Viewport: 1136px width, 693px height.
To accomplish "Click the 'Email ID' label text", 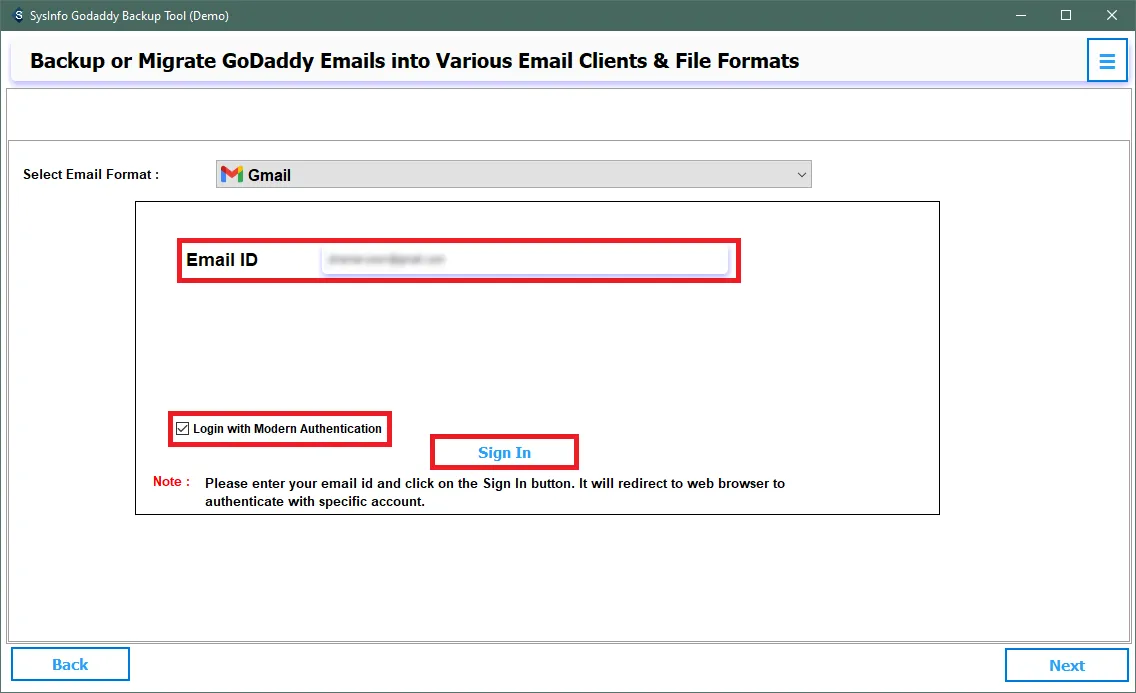I will point(222,259).
